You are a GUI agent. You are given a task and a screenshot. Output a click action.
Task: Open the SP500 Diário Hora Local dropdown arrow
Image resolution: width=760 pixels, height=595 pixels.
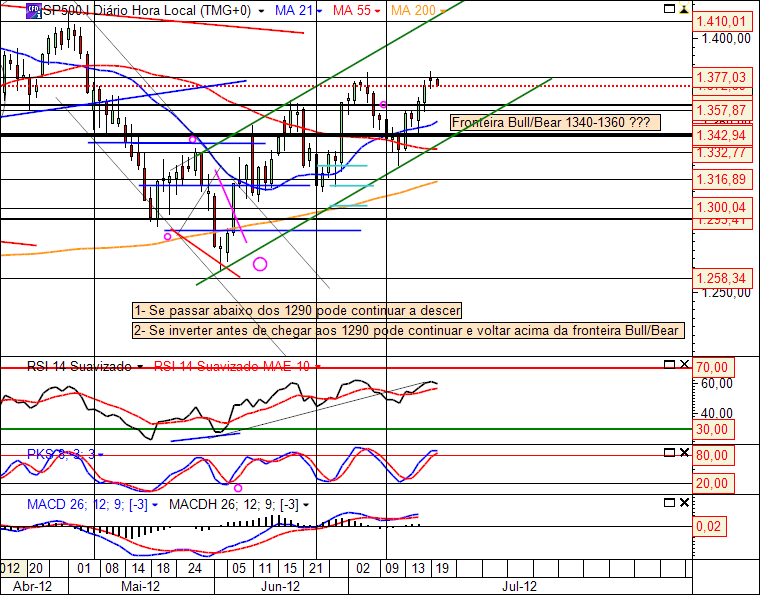(x=262, y=11)
